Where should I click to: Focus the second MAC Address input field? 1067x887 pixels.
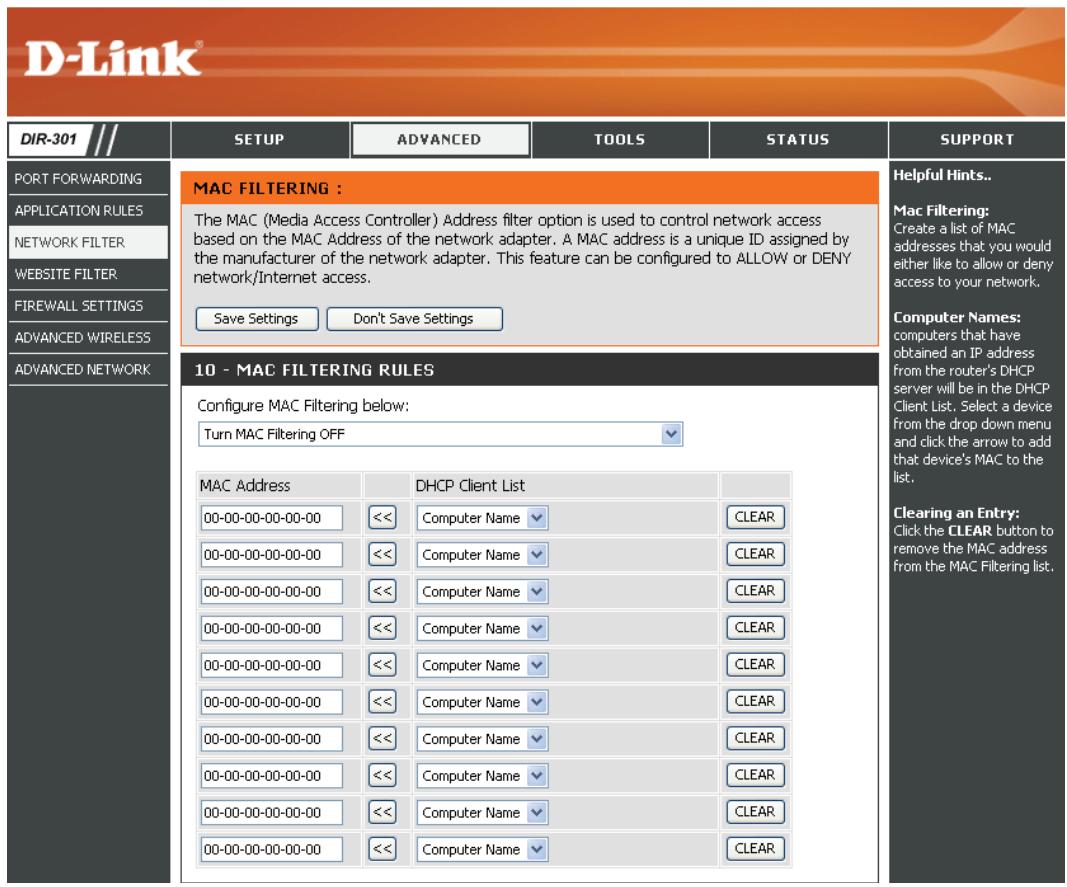271,555
